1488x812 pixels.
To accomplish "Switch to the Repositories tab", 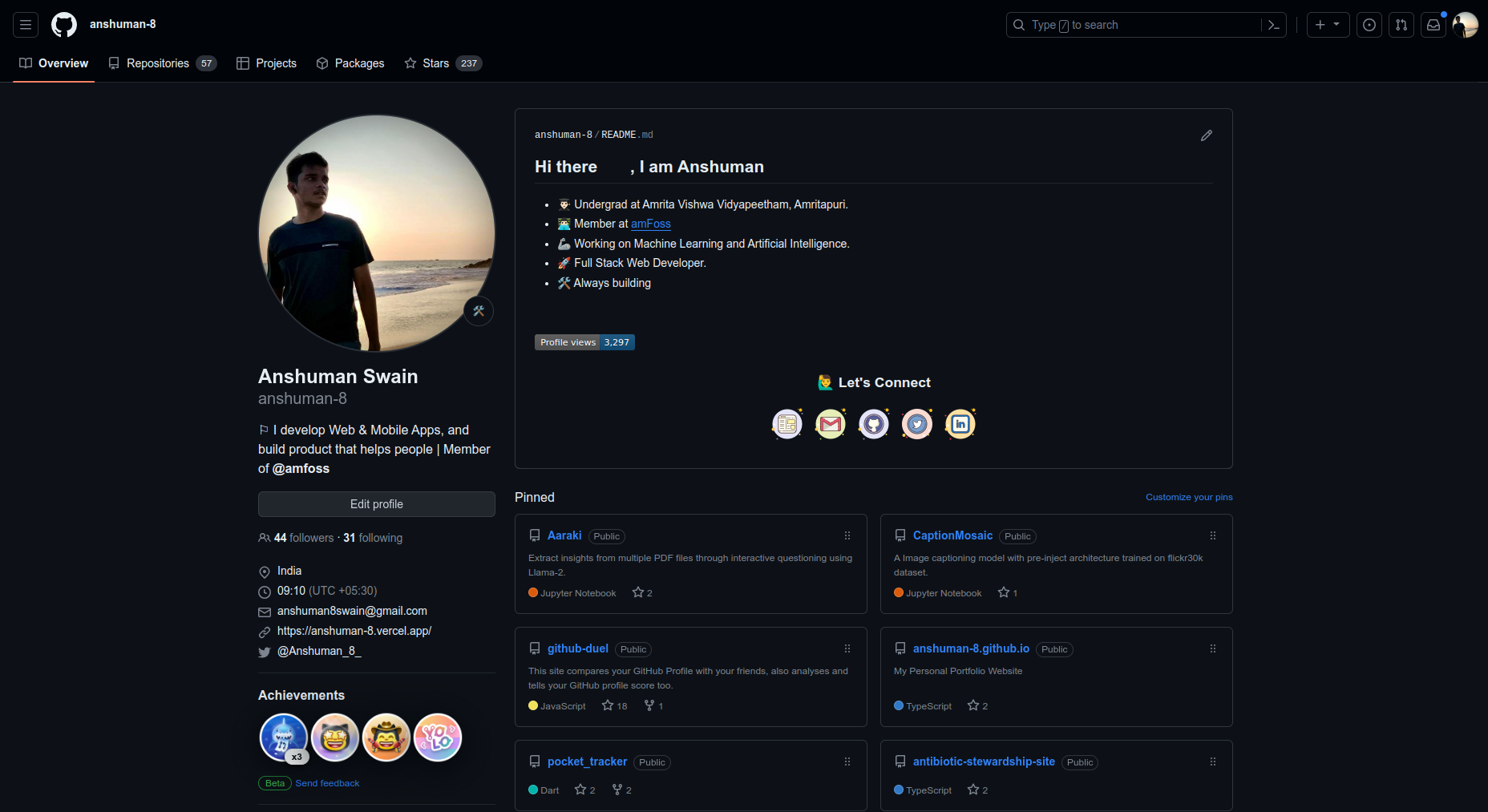I will point(162,63).
